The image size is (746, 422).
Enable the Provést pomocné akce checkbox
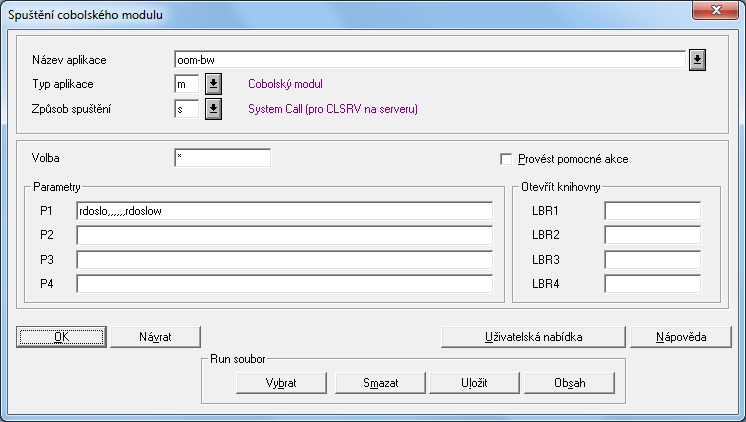pyautogui.click(x=507, y=159)
